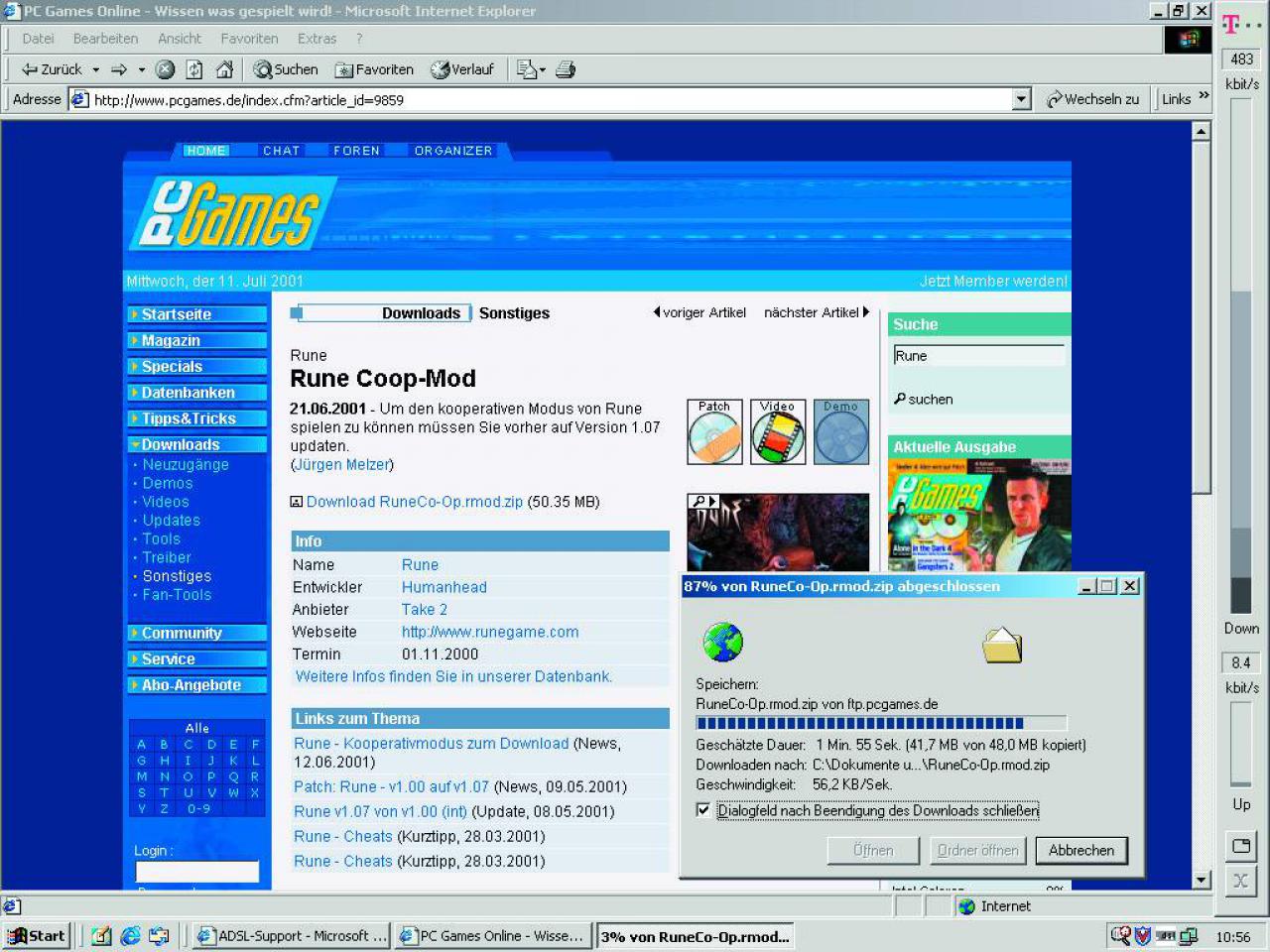Viewport: 1270px width, 952px height.
Task: Click the PC Games logo
Action: coord(233,213)
